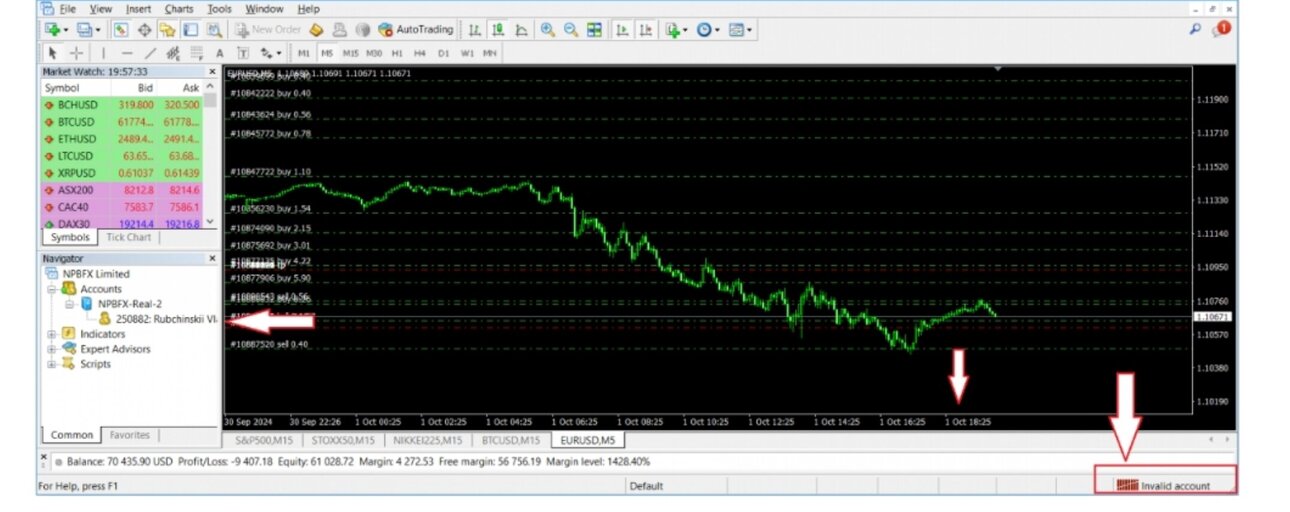The image size is (1290, 512).
Task: Toggle the Terminal window icon
Action: pos(190,30)
